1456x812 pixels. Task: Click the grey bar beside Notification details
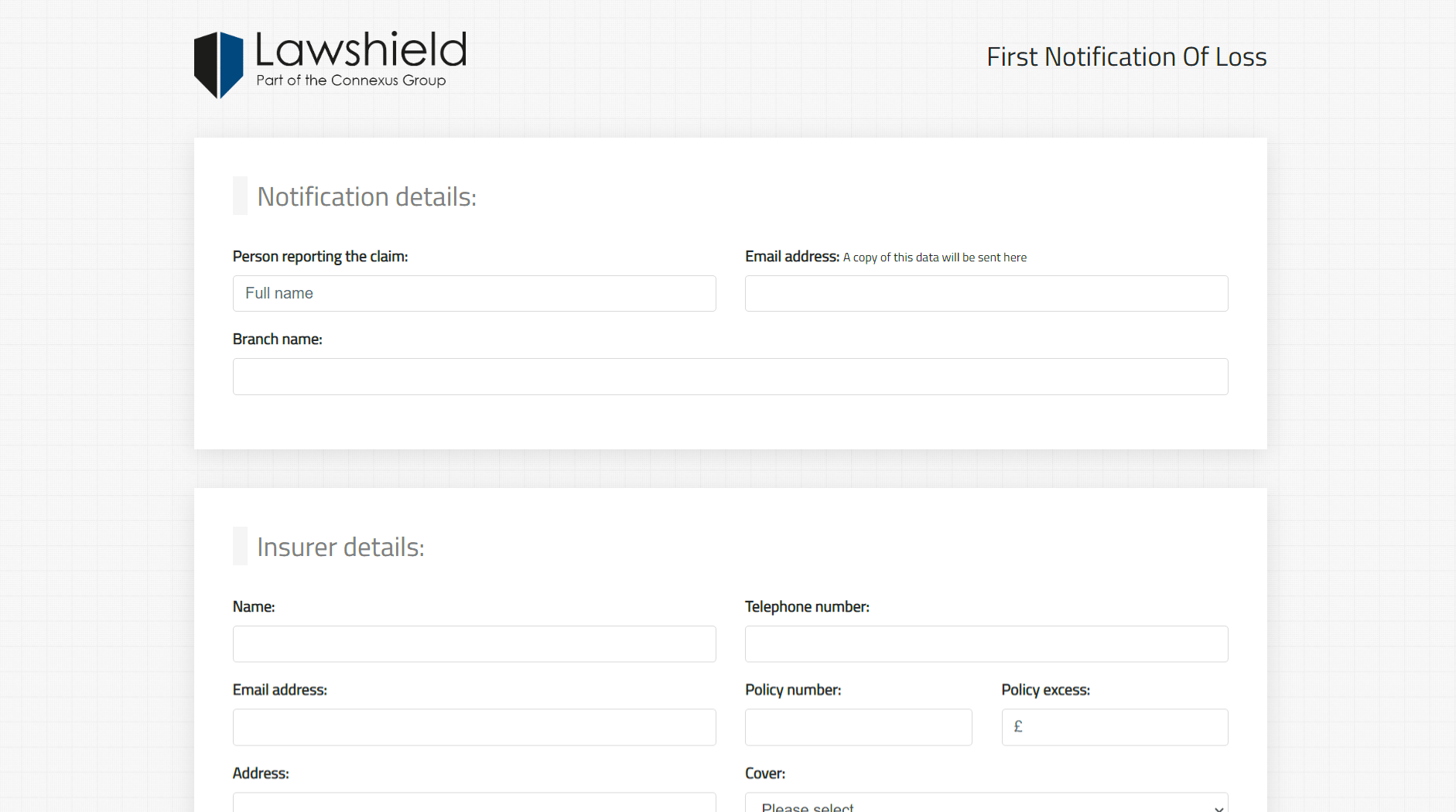240,196
